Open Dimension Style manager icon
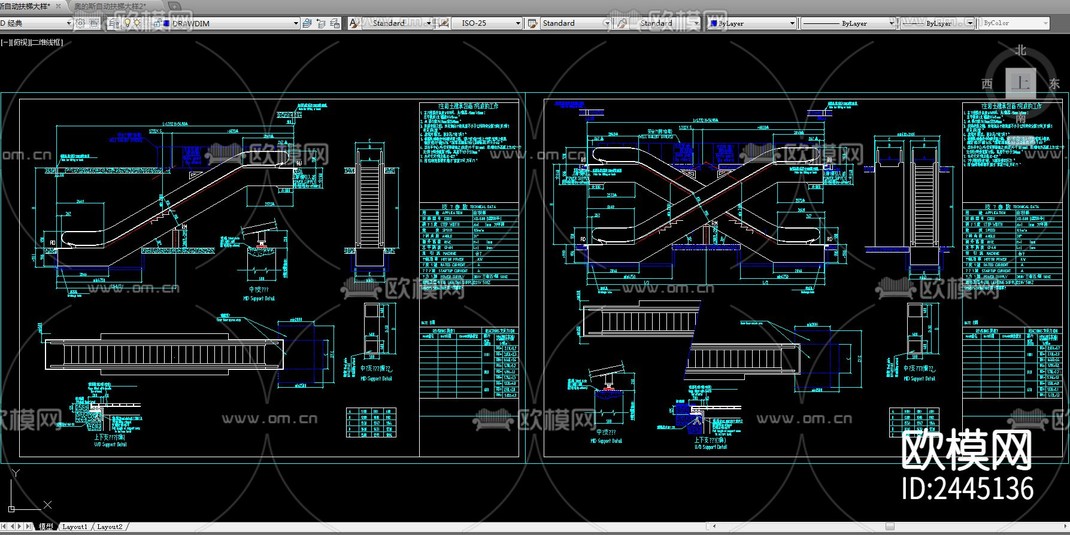 tap(443, 23)
